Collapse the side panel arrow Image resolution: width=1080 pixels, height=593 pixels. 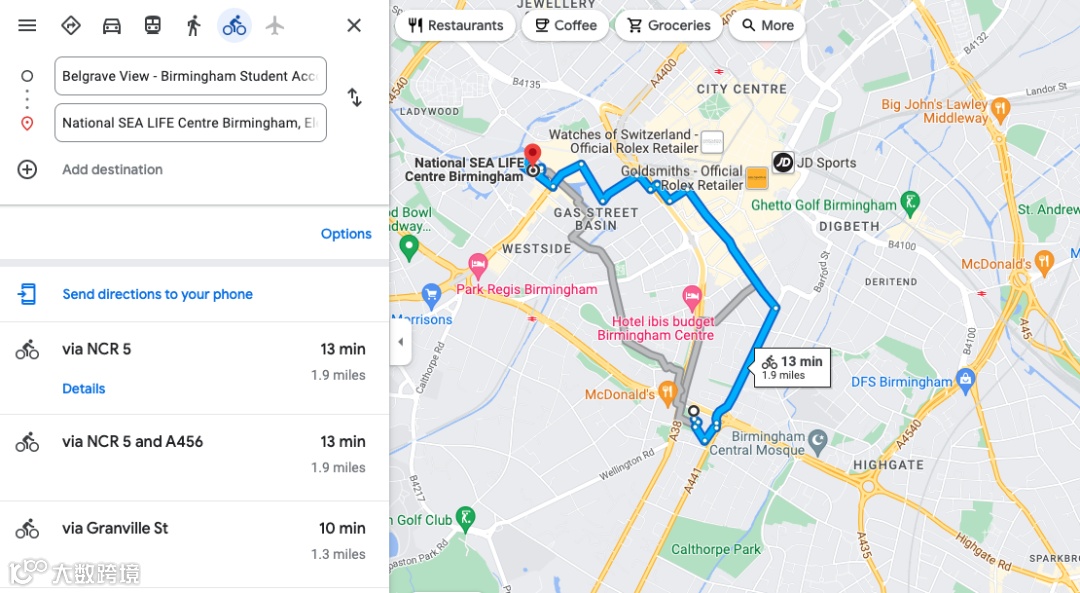400,342
